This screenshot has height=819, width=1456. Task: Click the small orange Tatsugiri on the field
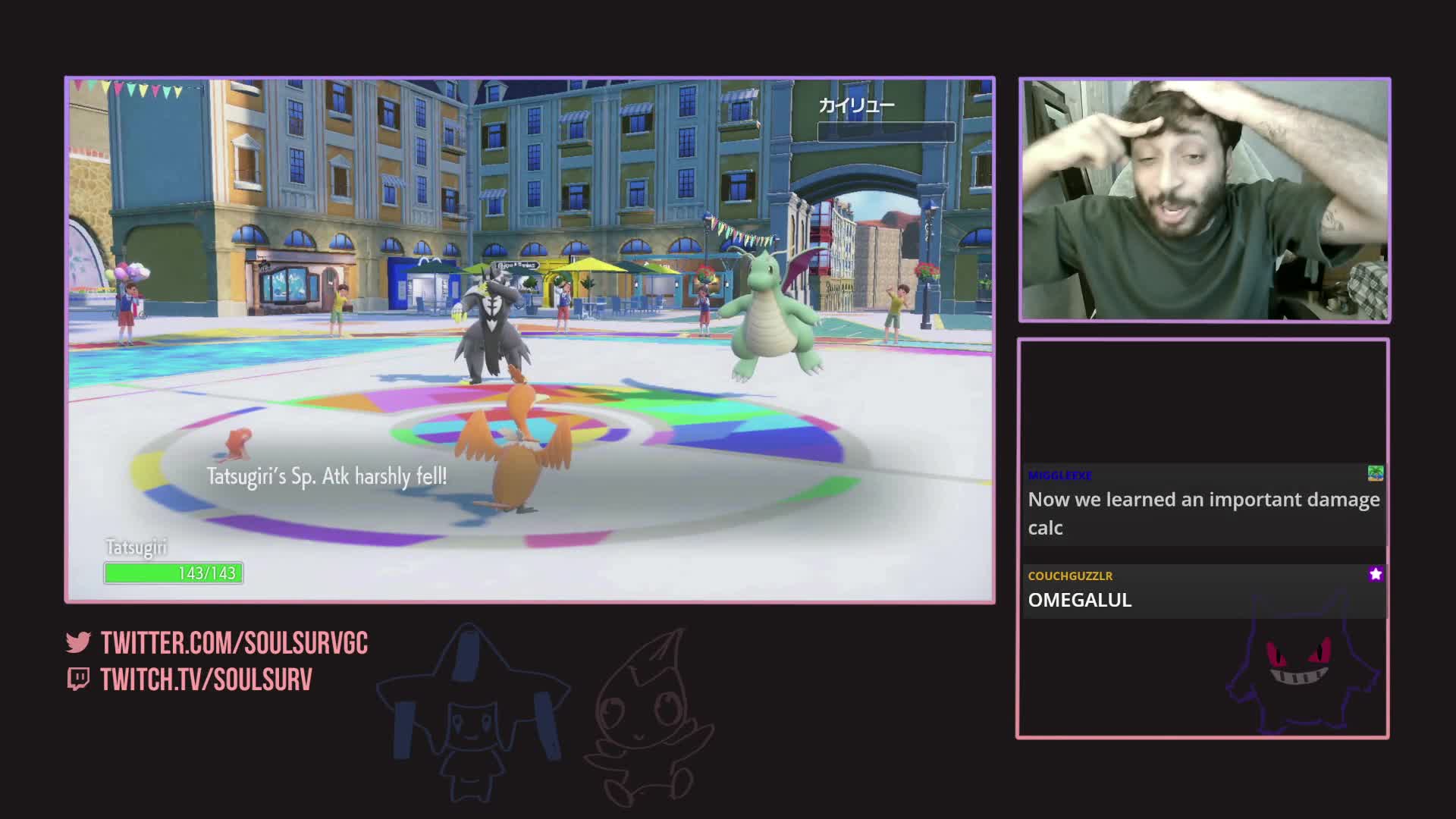click(x=236, y=444)
